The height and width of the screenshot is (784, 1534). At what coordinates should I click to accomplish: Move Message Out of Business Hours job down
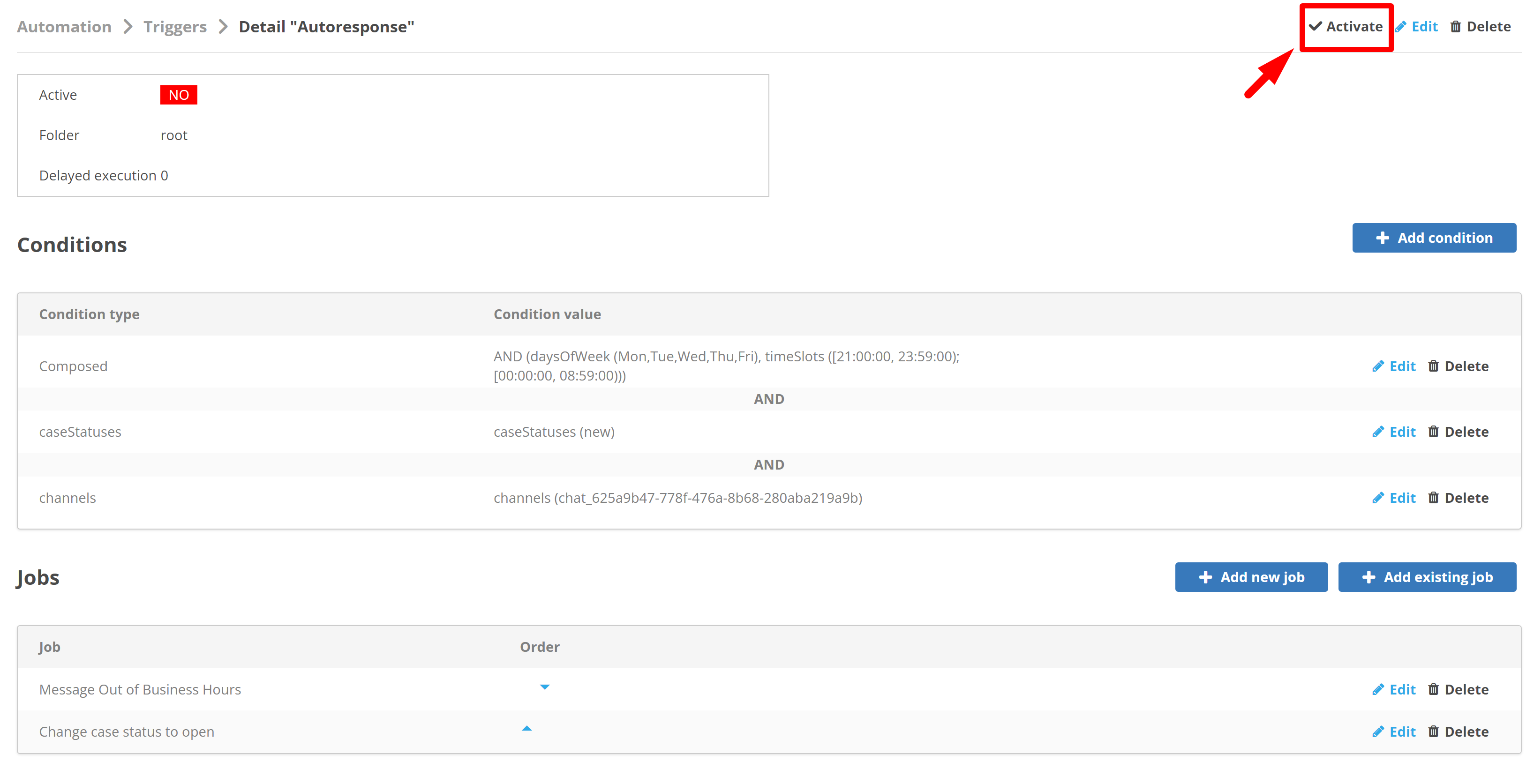pyautogui.click(x=544, y=687)
